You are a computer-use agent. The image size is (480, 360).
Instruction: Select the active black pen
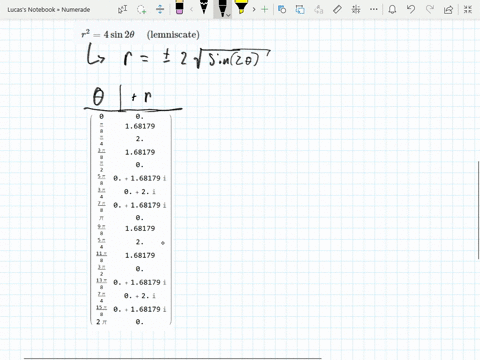point(221,8)
